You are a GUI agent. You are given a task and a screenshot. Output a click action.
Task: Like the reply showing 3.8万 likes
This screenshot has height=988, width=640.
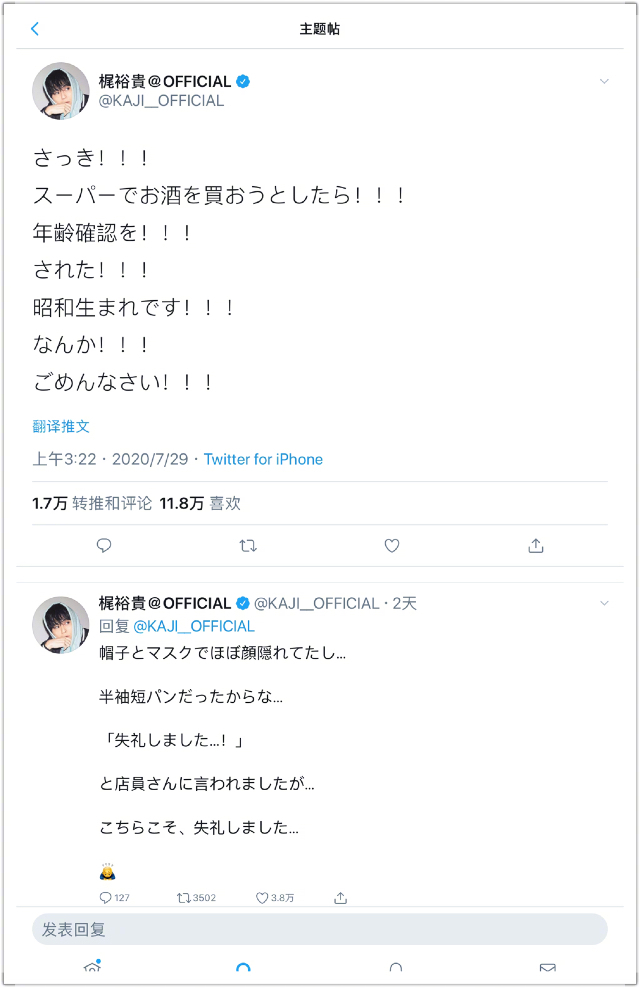click(x=262, y=898)
